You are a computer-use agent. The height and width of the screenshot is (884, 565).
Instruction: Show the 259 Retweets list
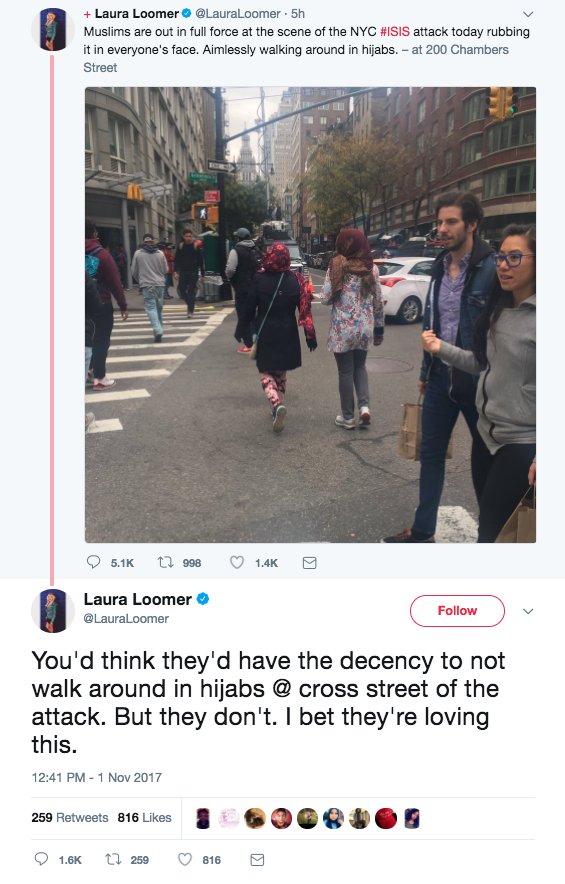[x=70, y=817]
